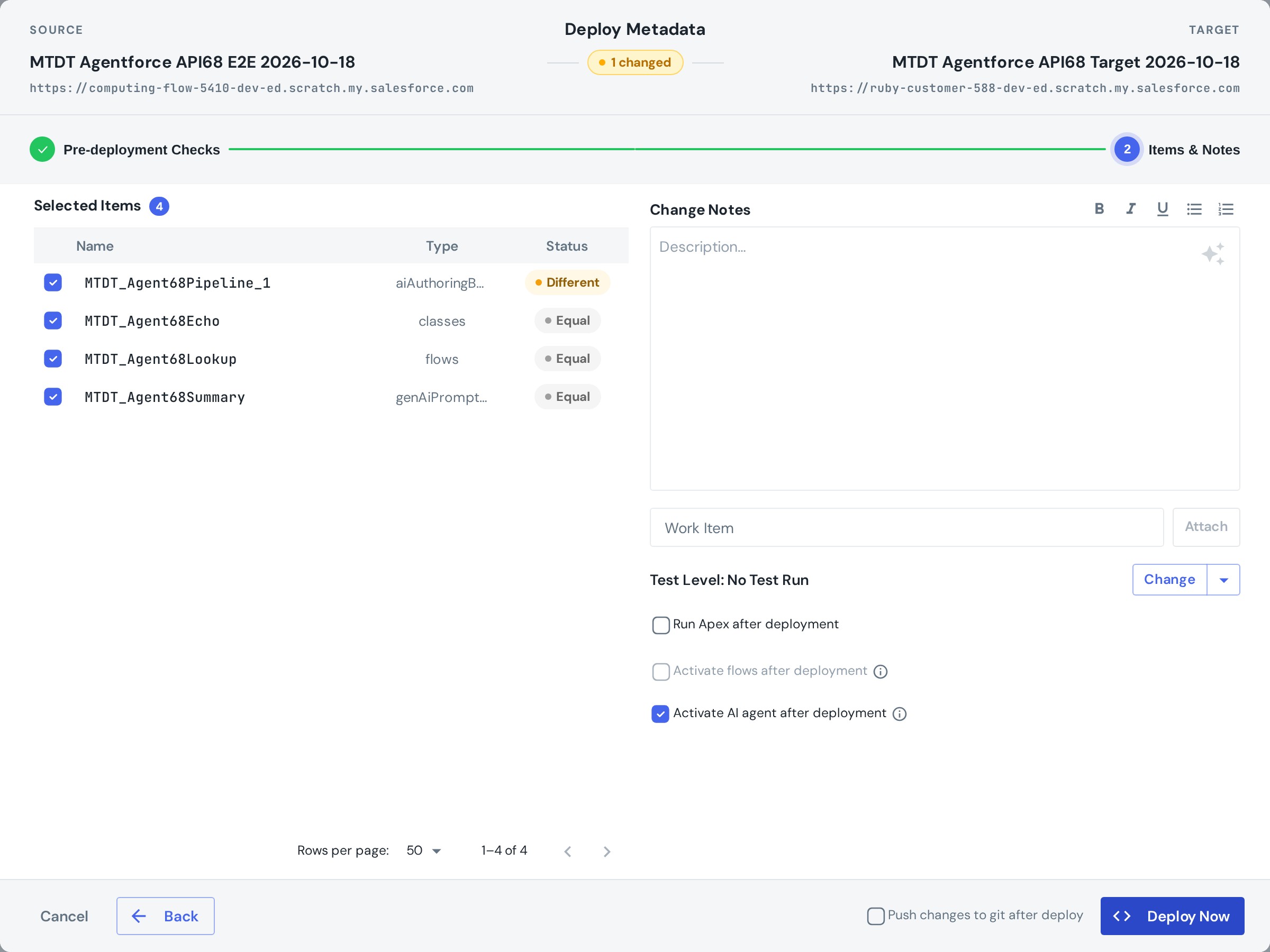Screen dimensions: 1270x952
Task: Go to next page of items
Action: click(x=607, y=851)
